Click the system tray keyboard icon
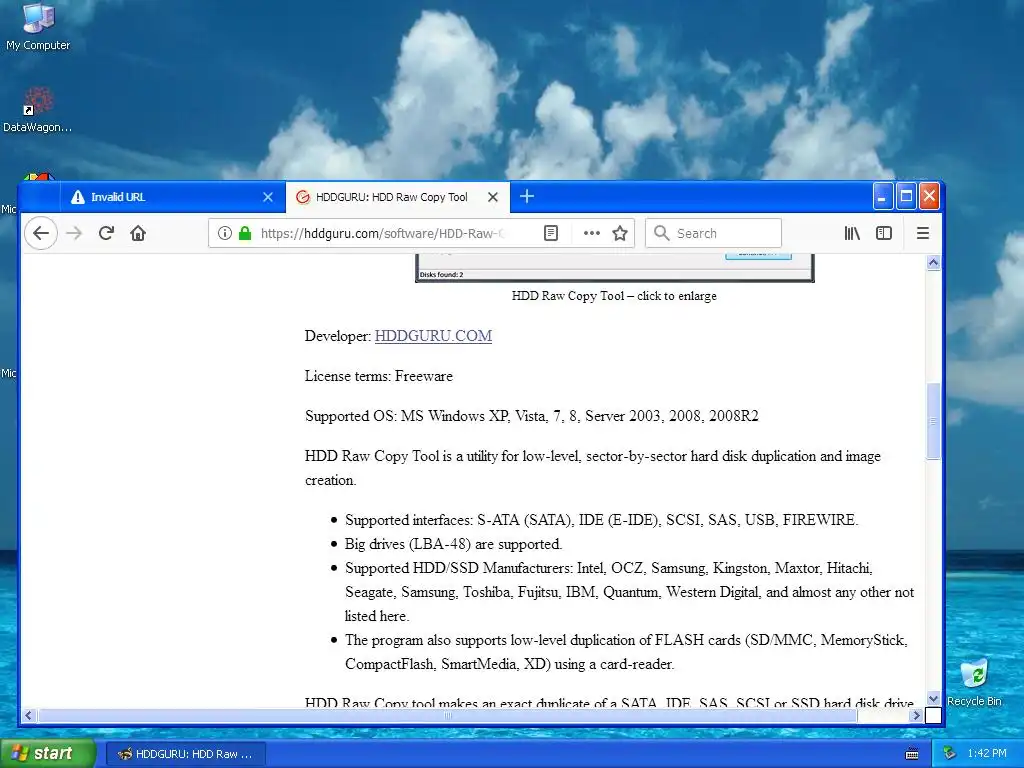Screen dimensions: 1024x768 pyautogui.click(x=912, y=754)
